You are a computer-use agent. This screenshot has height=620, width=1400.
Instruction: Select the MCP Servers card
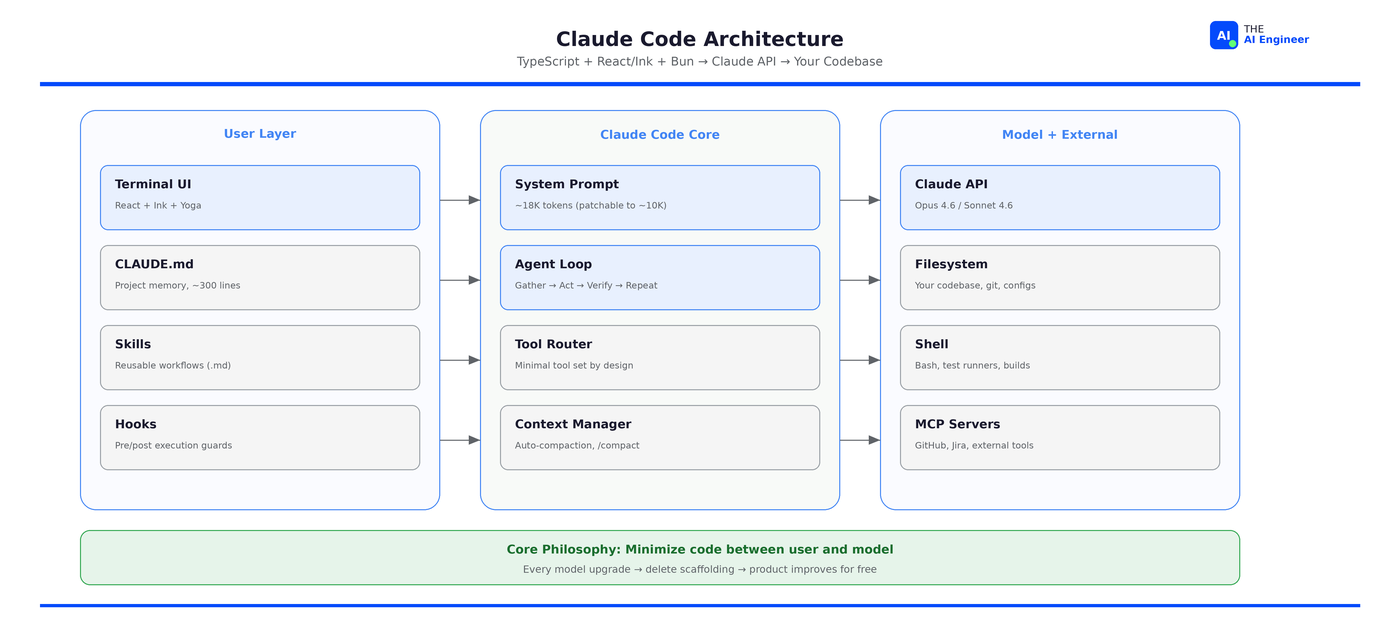click(x=1060, y=438)
